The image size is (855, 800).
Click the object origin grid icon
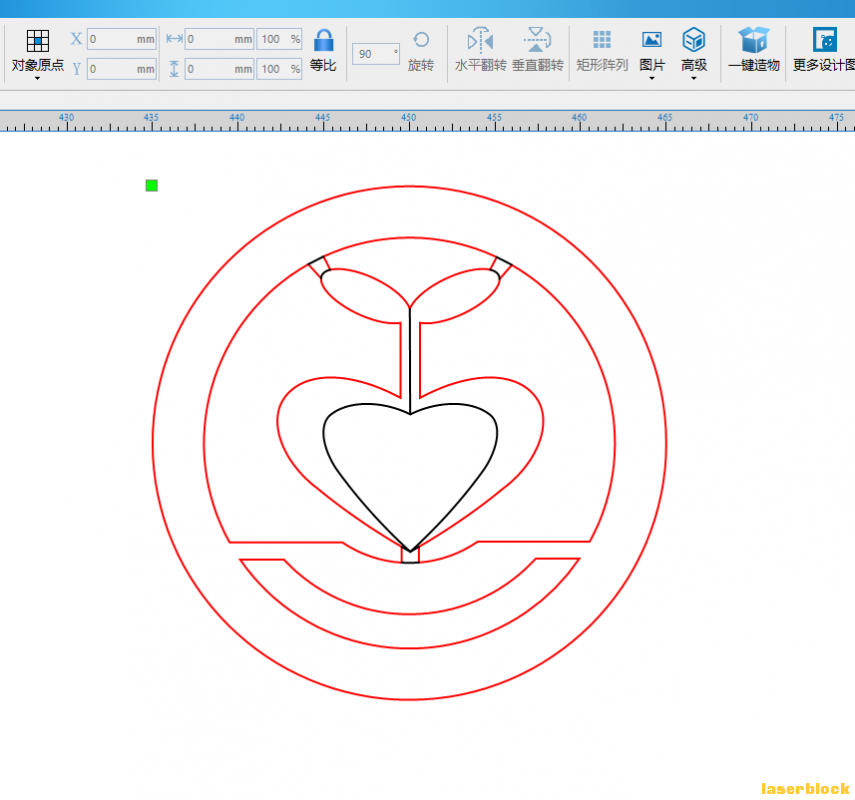[x=38, y=41]
